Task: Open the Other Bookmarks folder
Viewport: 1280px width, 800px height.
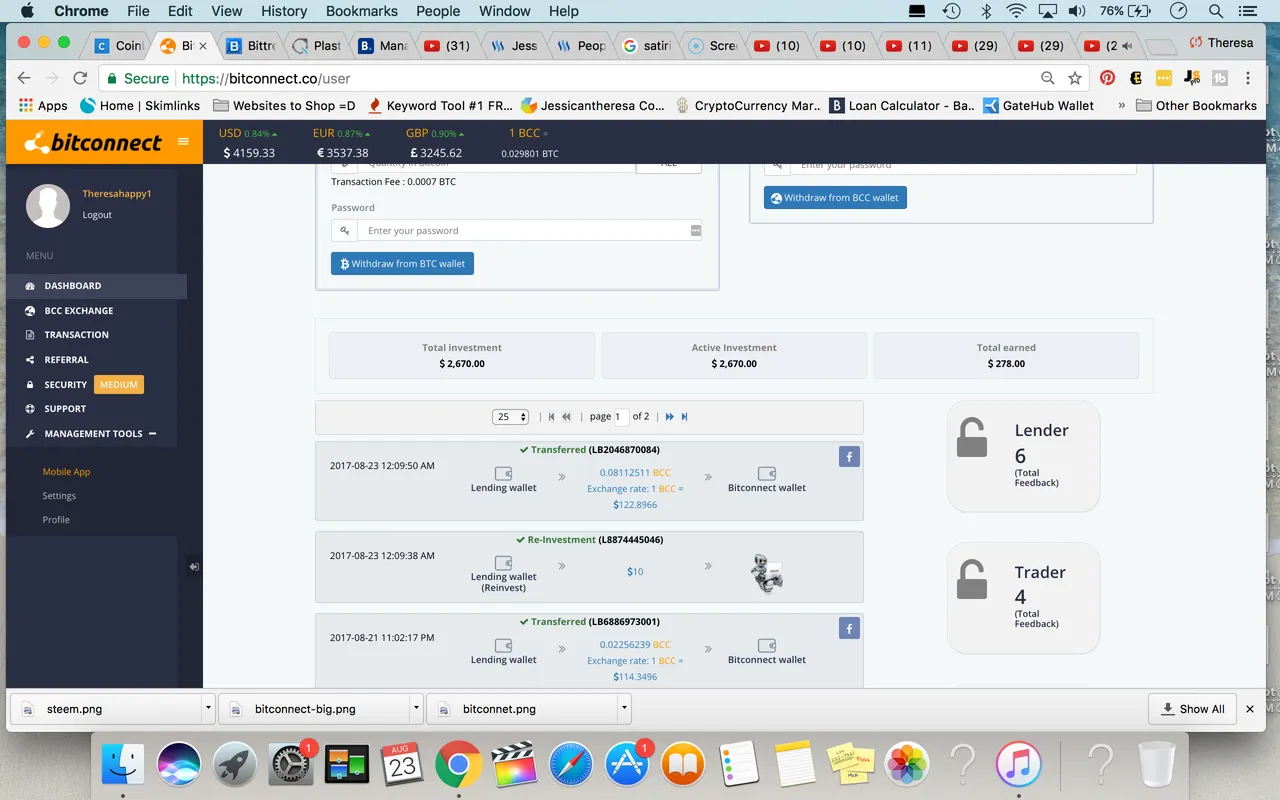Action: 1196,105
